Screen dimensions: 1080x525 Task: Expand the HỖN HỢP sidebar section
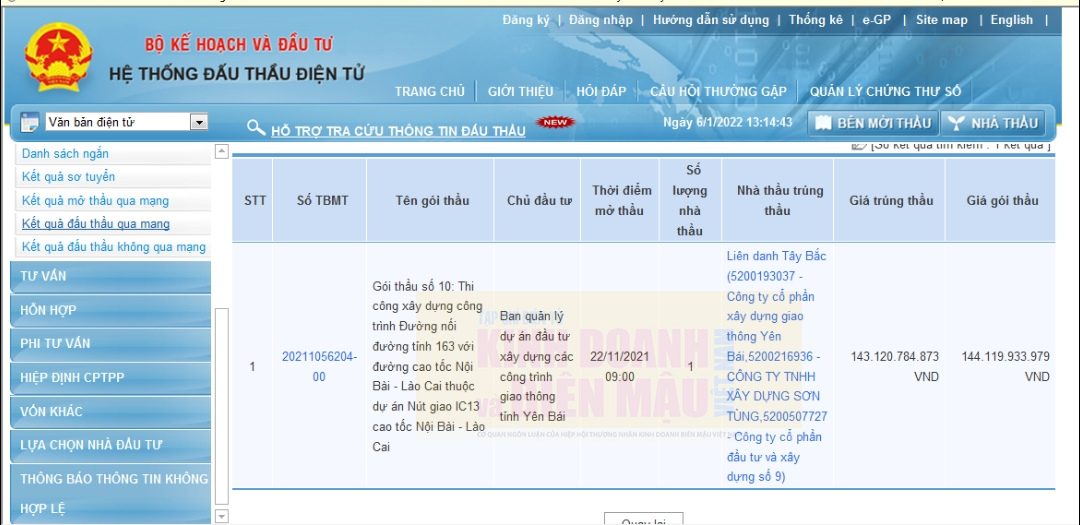coord(110,310)
